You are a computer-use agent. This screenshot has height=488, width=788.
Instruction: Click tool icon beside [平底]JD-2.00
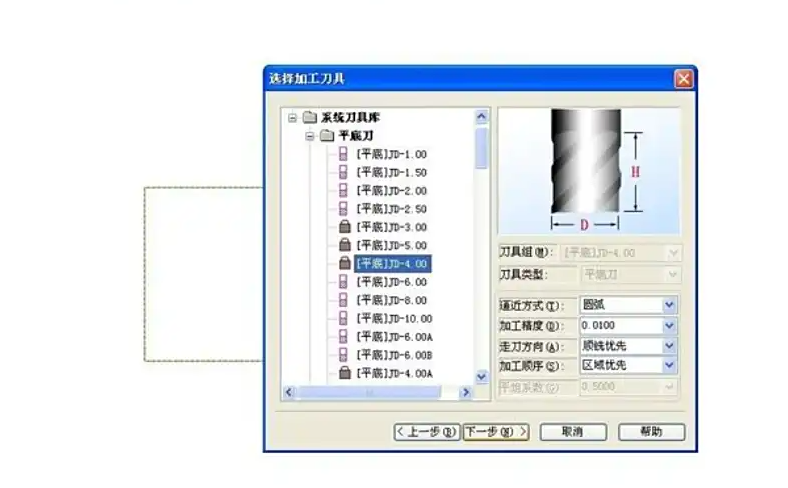[x=343, y=190]
